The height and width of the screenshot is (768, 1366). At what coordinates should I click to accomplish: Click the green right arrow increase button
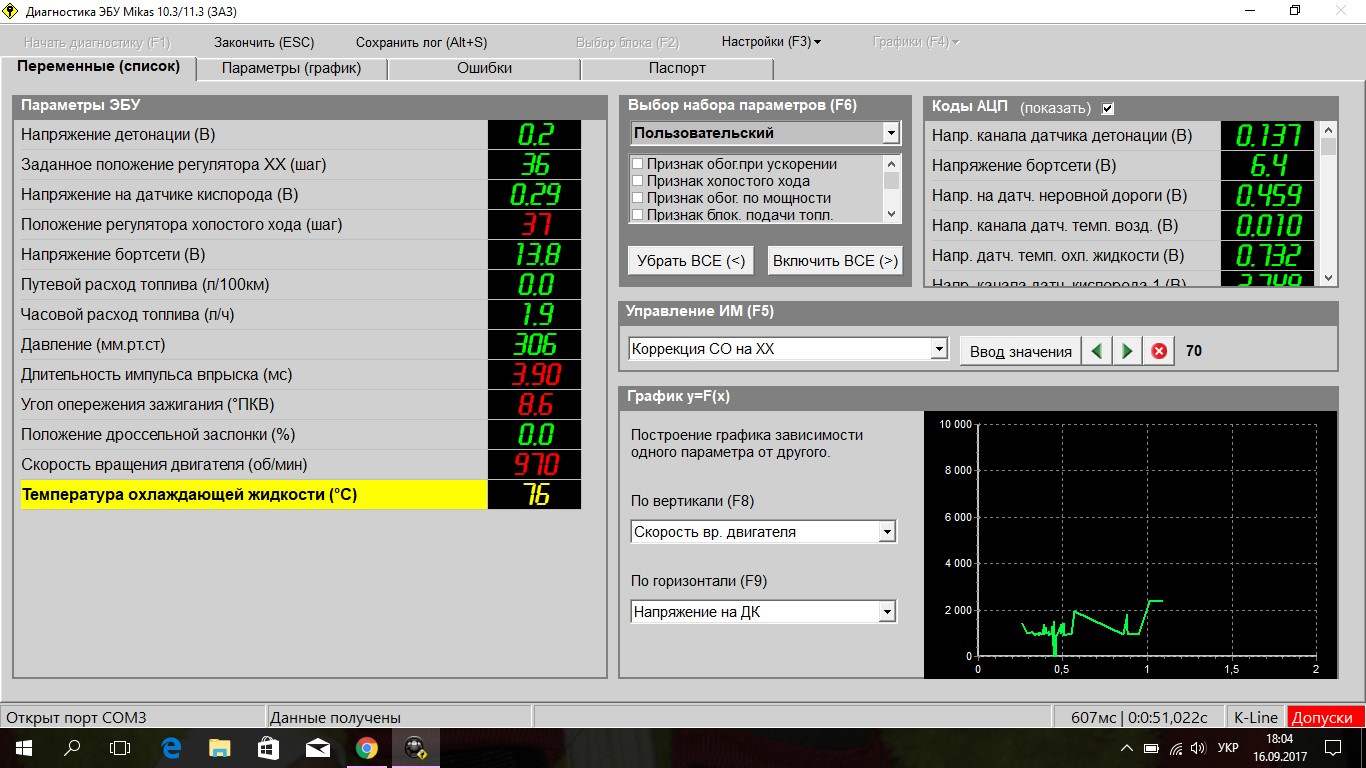[1128, 351]
